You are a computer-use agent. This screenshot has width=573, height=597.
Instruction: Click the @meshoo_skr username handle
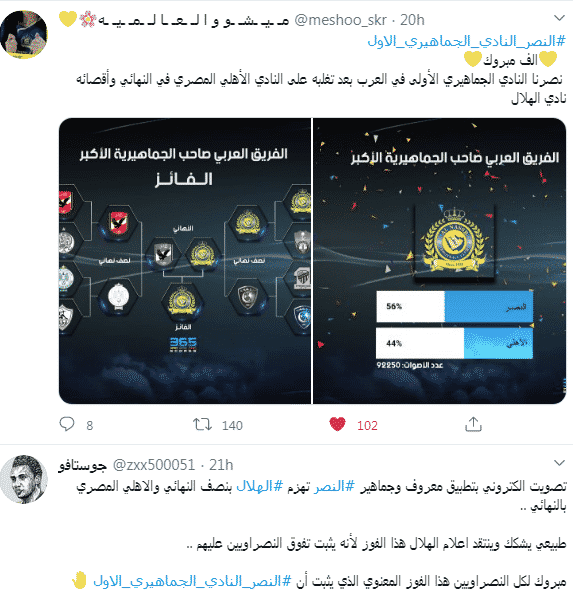coord(341,20)
